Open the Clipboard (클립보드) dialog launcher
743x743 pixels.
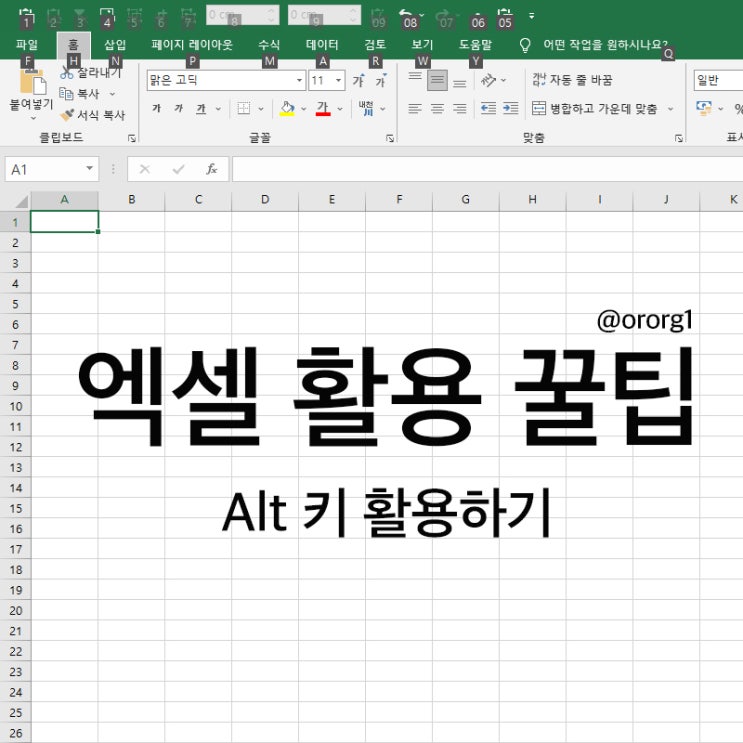(132, 138)
